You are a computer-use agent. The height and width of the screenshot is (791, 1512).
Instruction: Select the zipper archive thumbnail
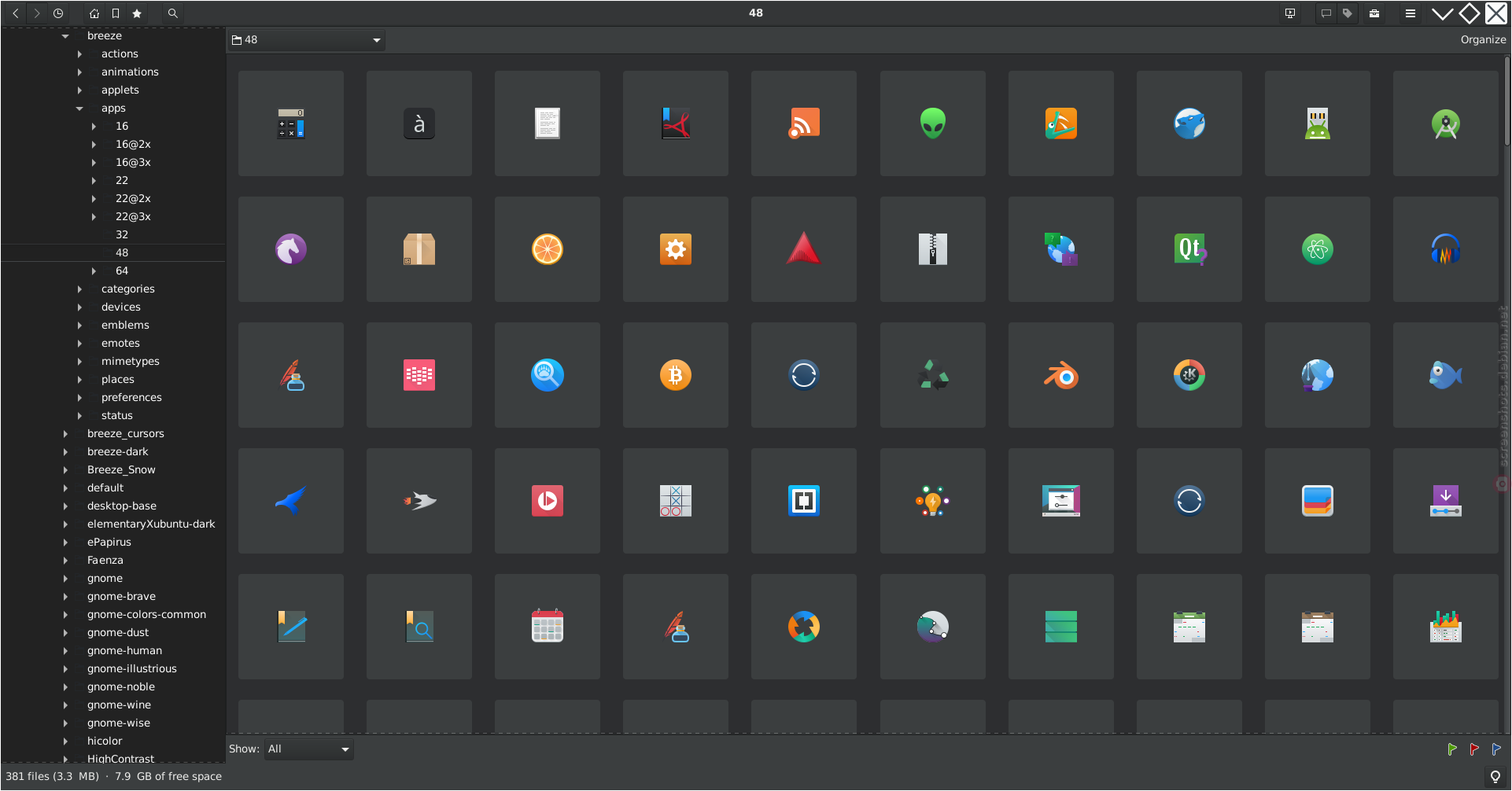[x=933, y=249]
